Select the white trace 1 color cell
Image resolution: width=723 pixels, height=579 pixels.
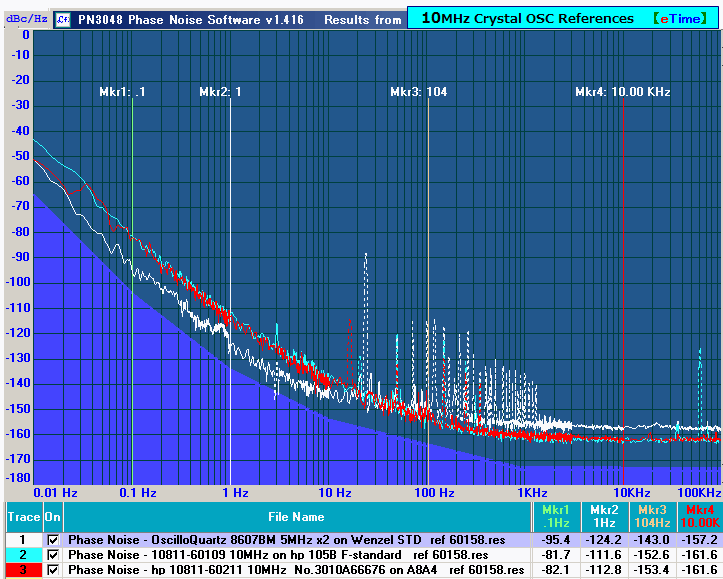(22, 540)
